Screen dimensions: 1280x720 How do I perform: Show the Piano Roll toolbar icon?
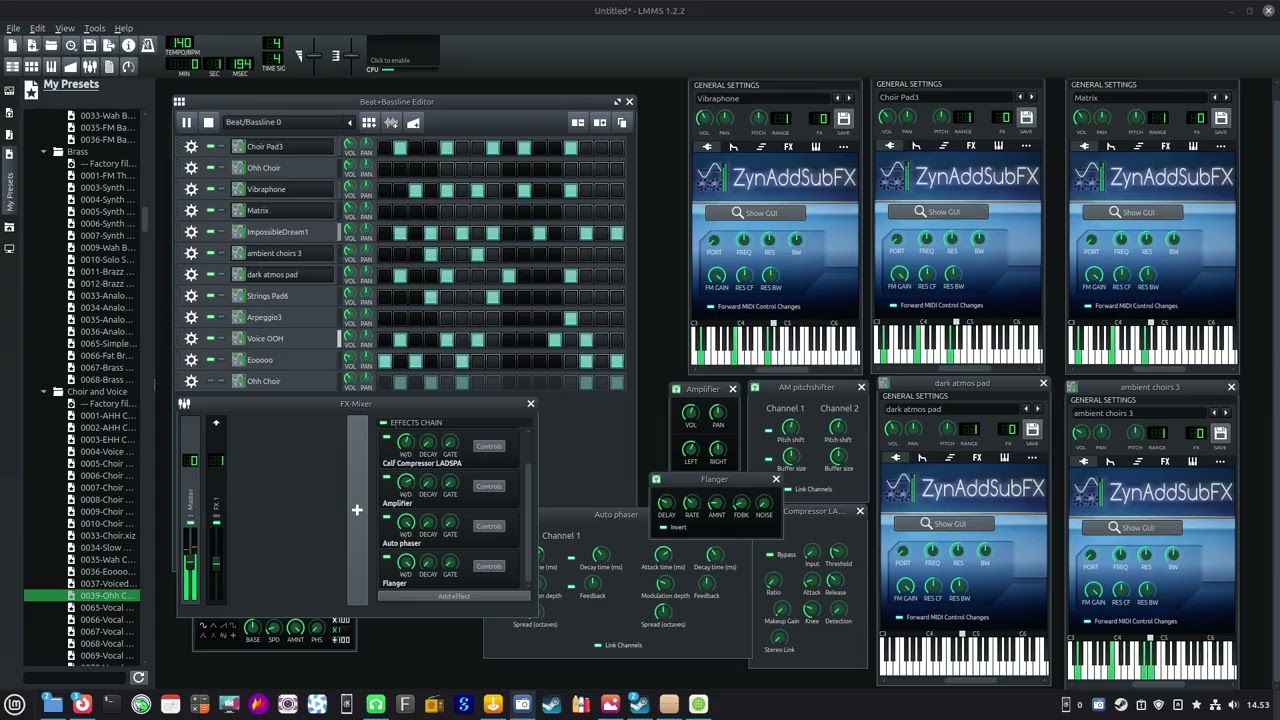pos(51,66)
